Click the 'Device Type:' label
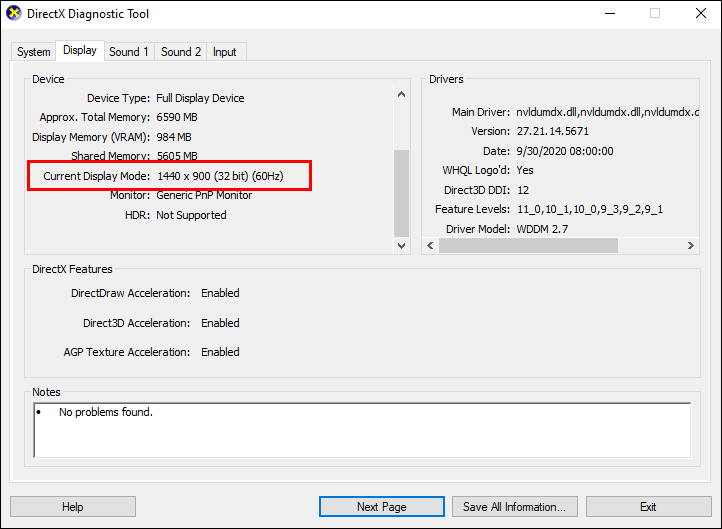This screenshot has height=529, width=722. [118, 98]
